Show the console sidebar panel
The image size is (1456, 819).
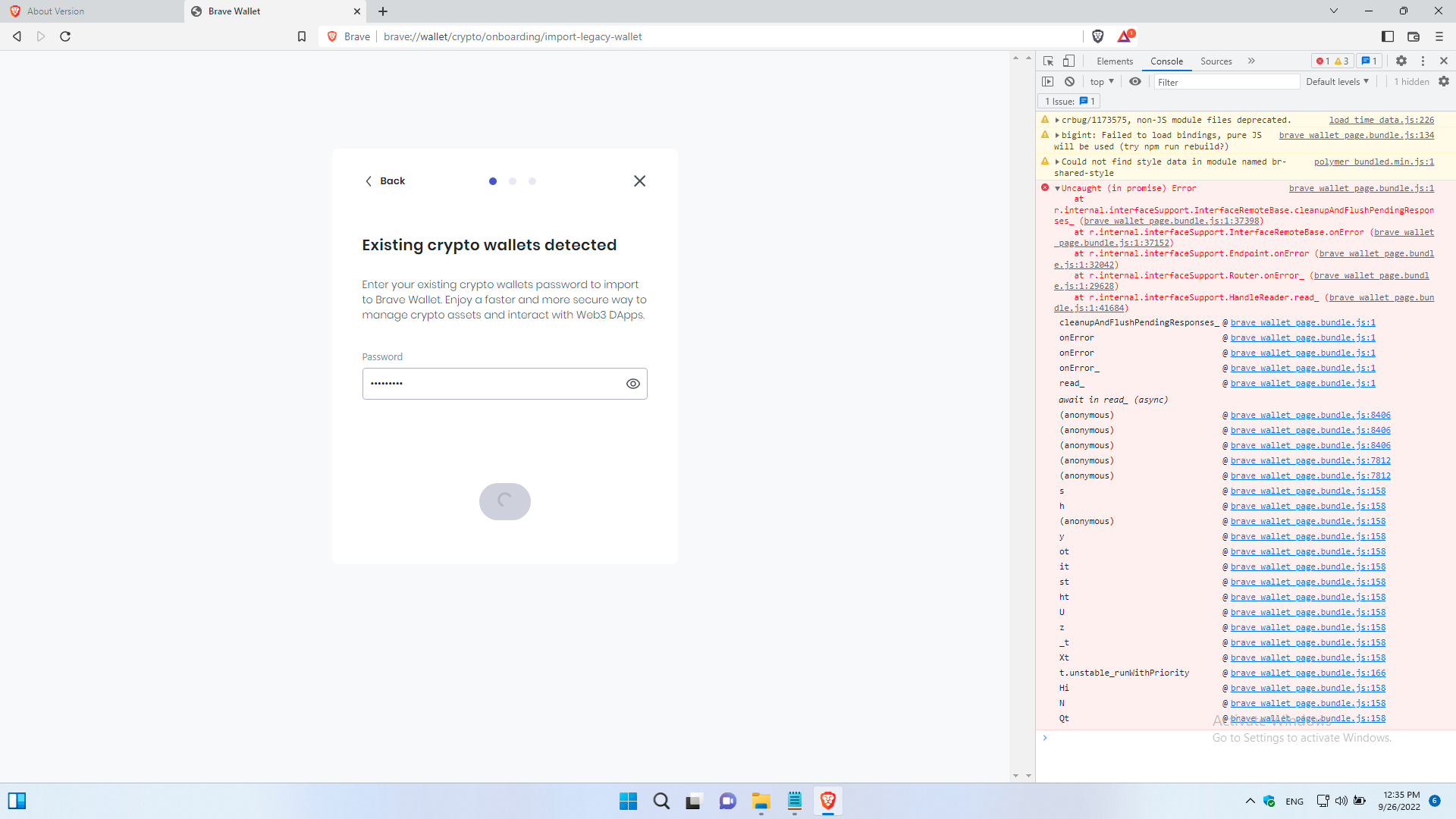click(x=1048, y=81)
